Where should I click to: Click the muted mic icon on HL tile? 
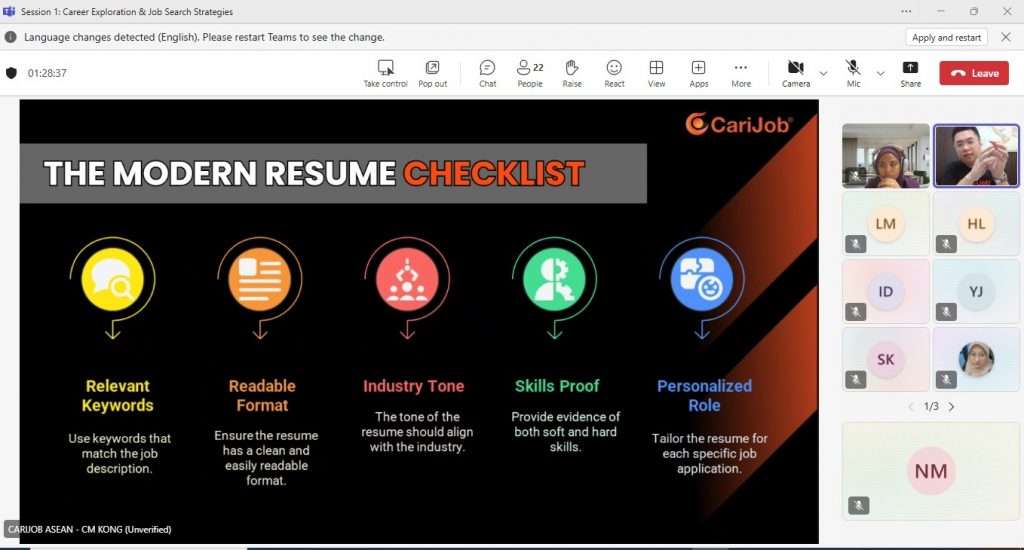pos(946,244)
